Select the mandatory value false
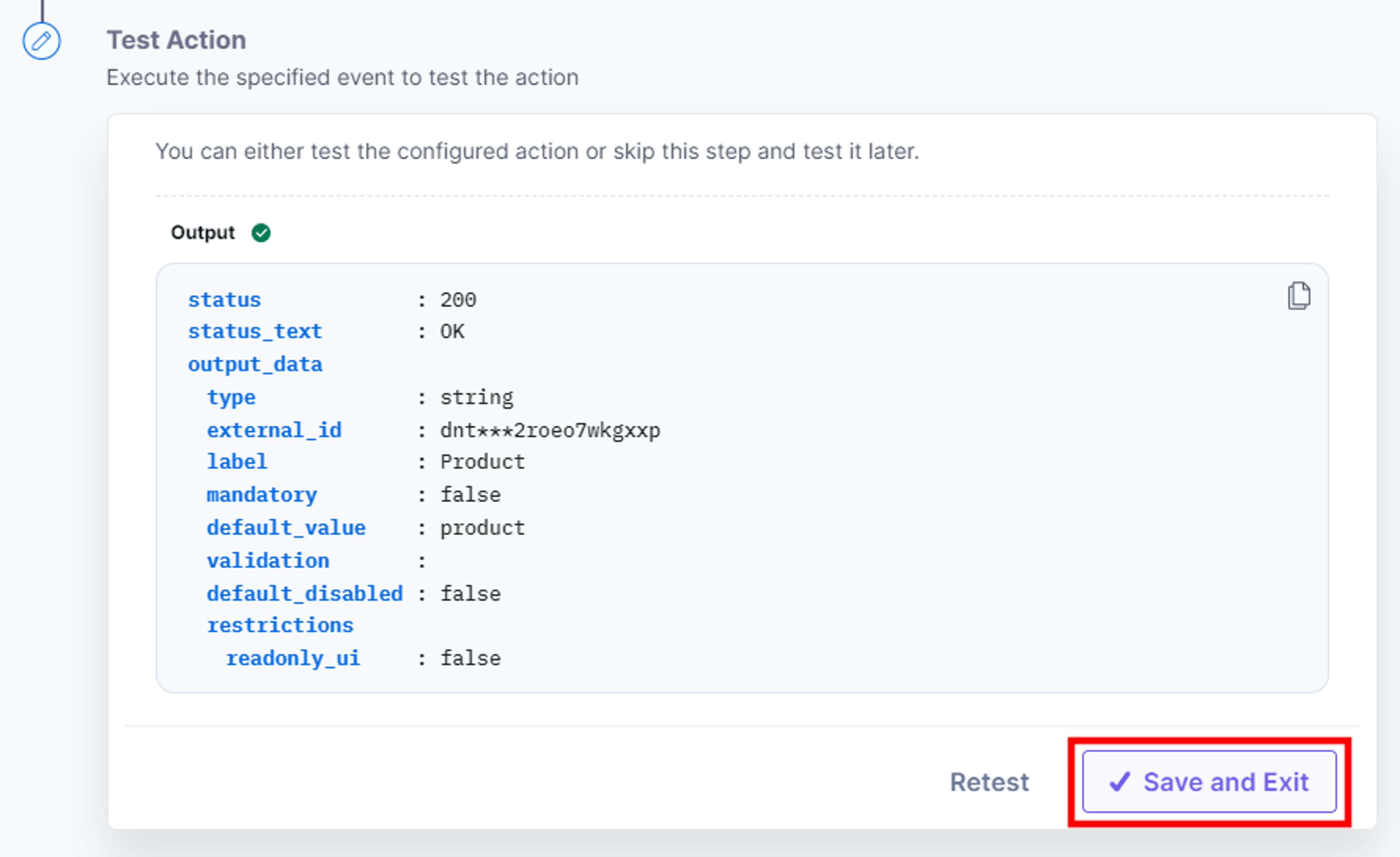Screen dimensions: 1400x857 471,495
